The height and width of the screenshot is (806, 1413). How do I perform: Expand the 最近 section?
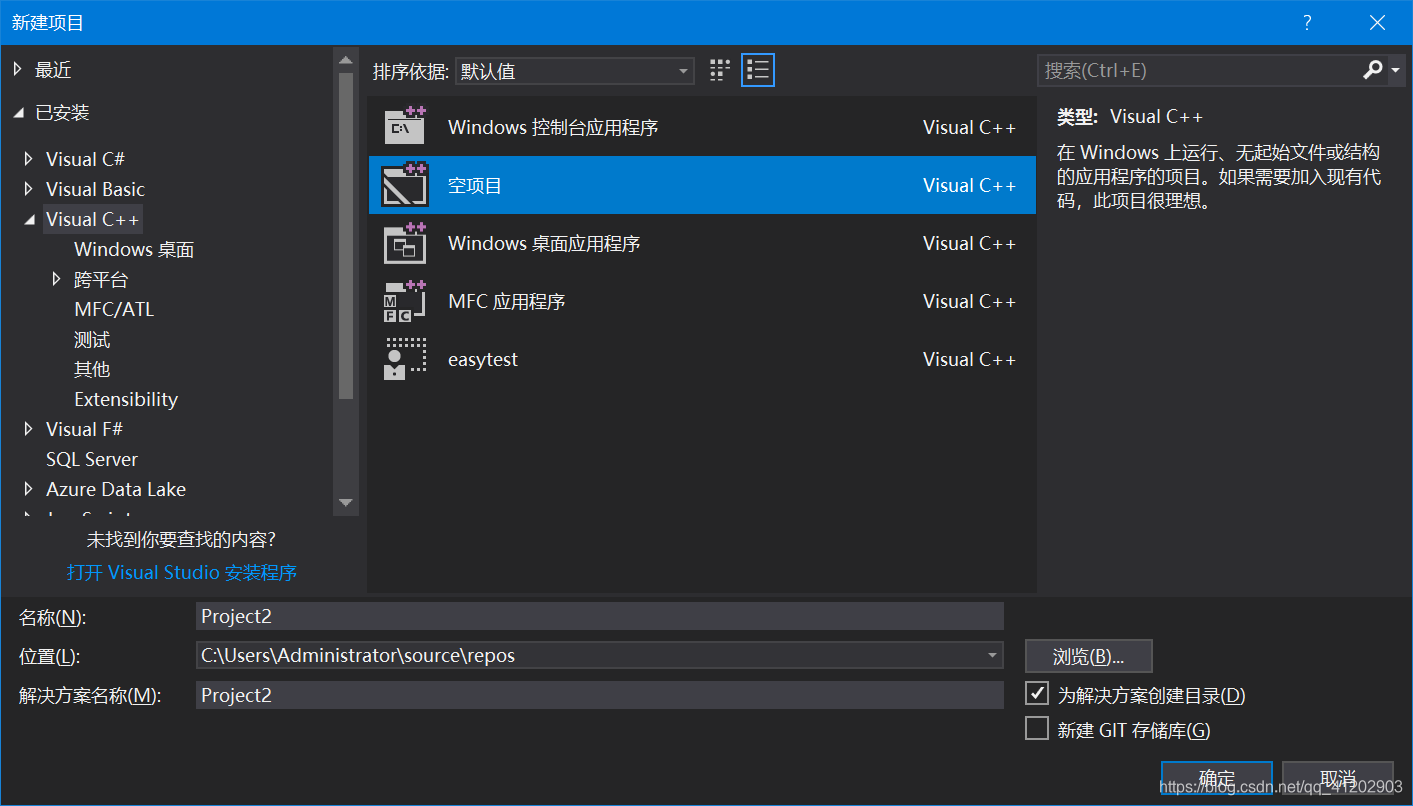pyautogui.click(x=17, y=70)
